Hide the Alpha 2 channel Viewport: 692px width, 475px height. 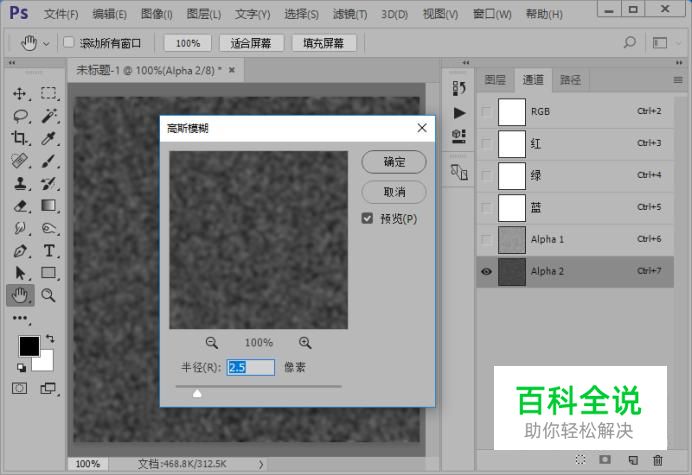coord(486,271)
